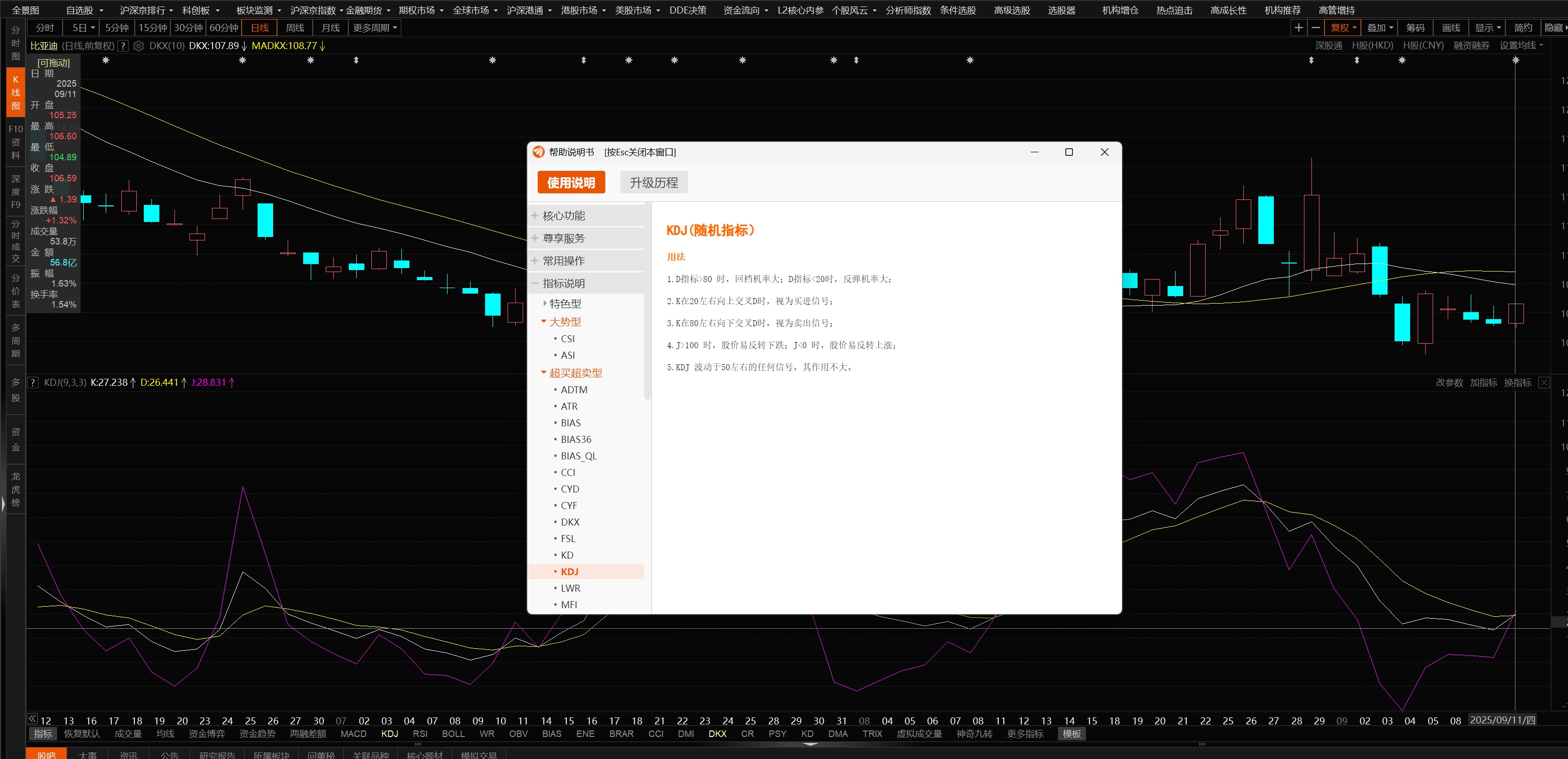Open the 港股市场 top menu
1568x759 pixels.
(583, 11)
